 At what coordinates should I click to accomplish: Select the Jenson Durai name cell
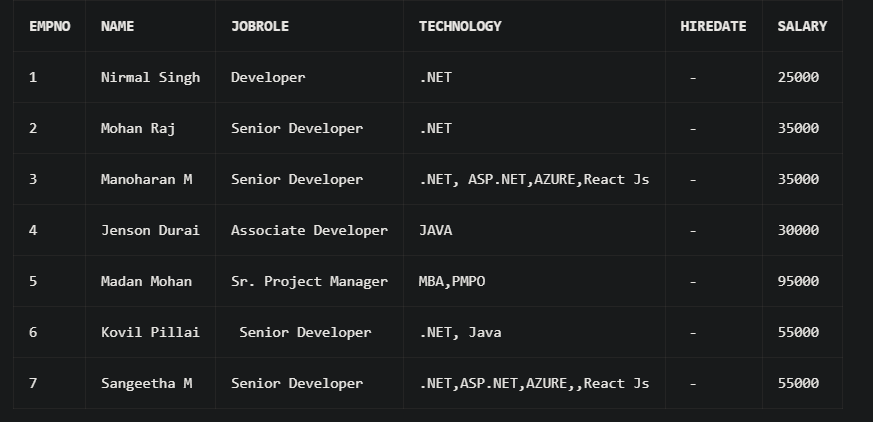[150, 230]
